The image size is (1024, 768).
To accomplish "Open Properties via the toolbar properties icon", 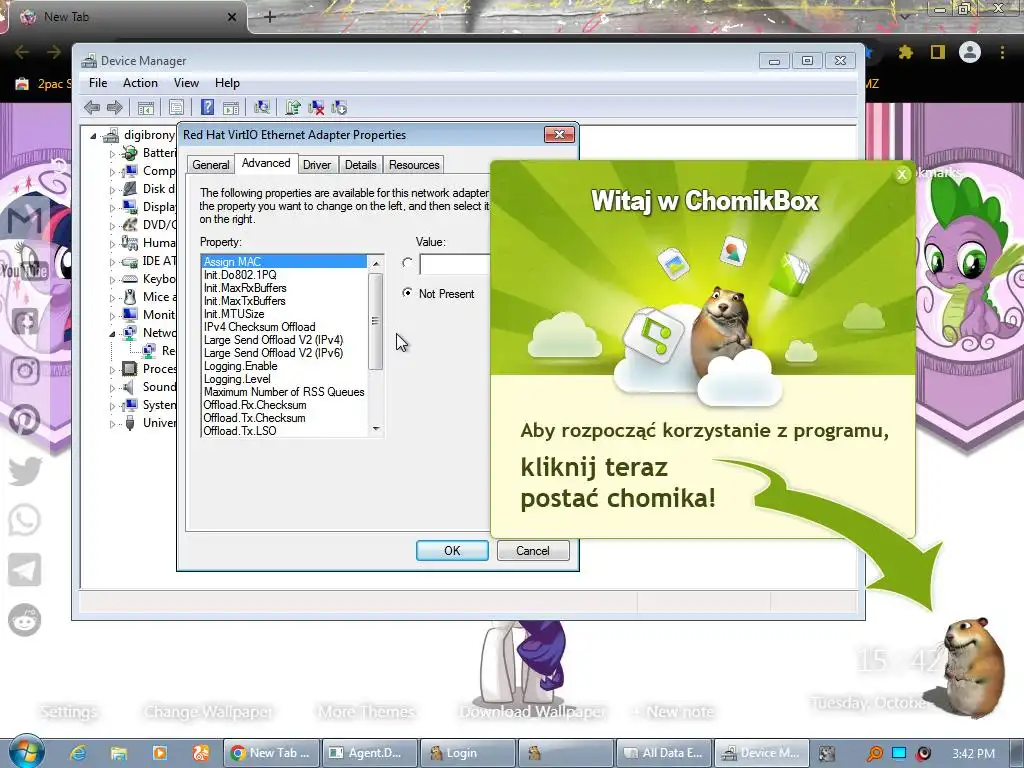I will [176, 108].
